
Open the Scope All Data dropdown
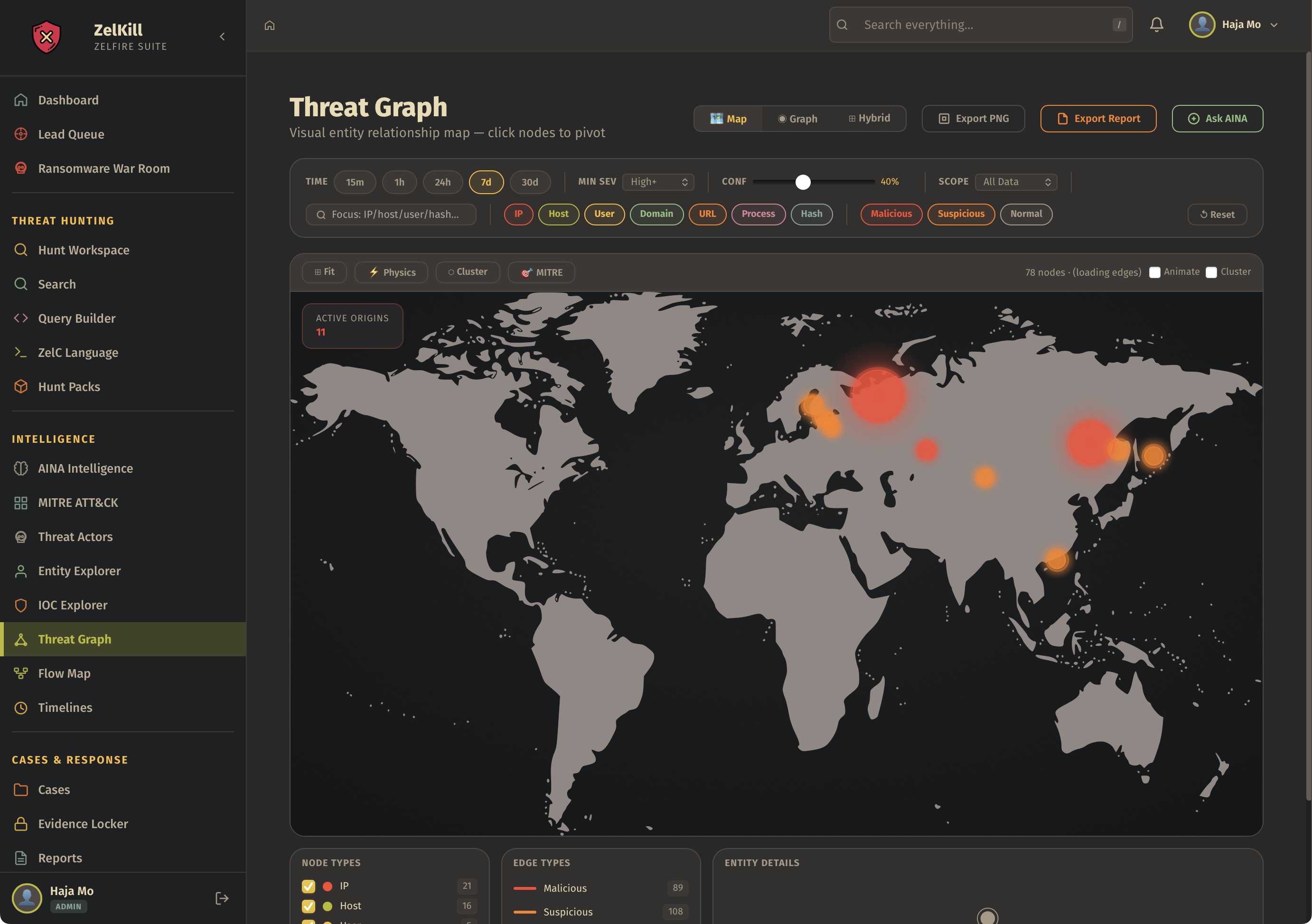1015,182
